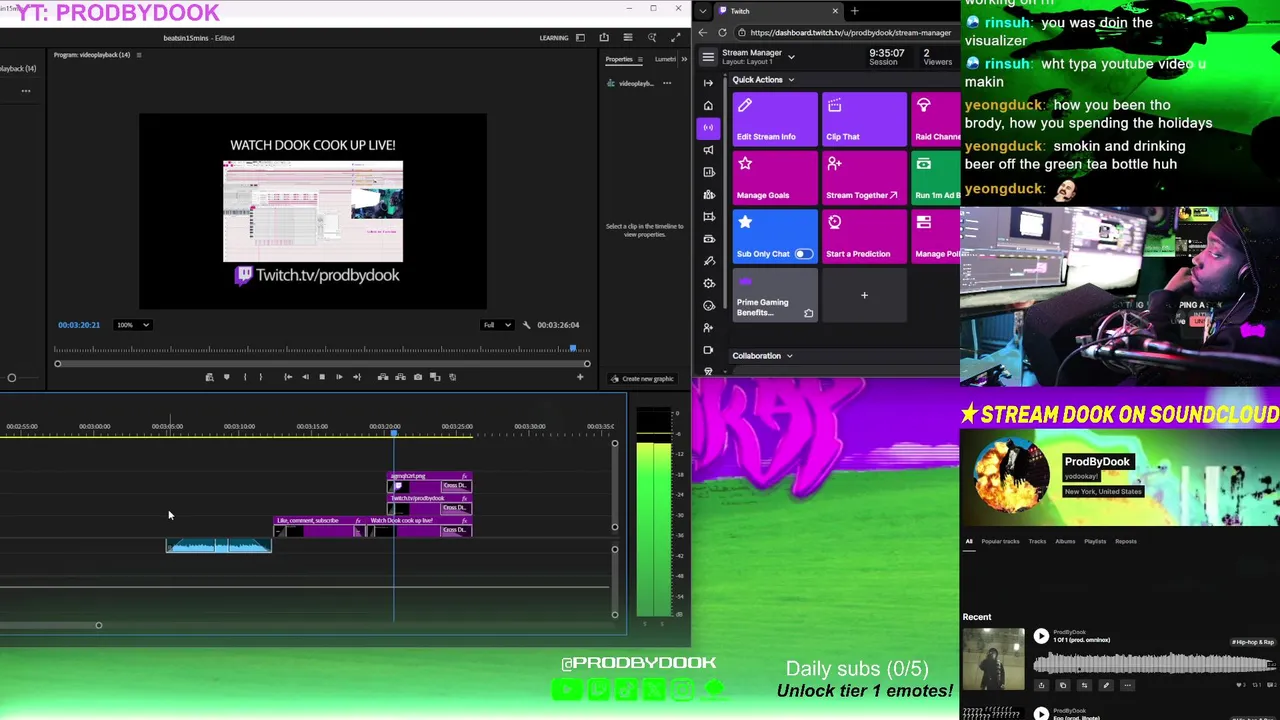Step back one frame in program monitor

click(x=305, y=377)
